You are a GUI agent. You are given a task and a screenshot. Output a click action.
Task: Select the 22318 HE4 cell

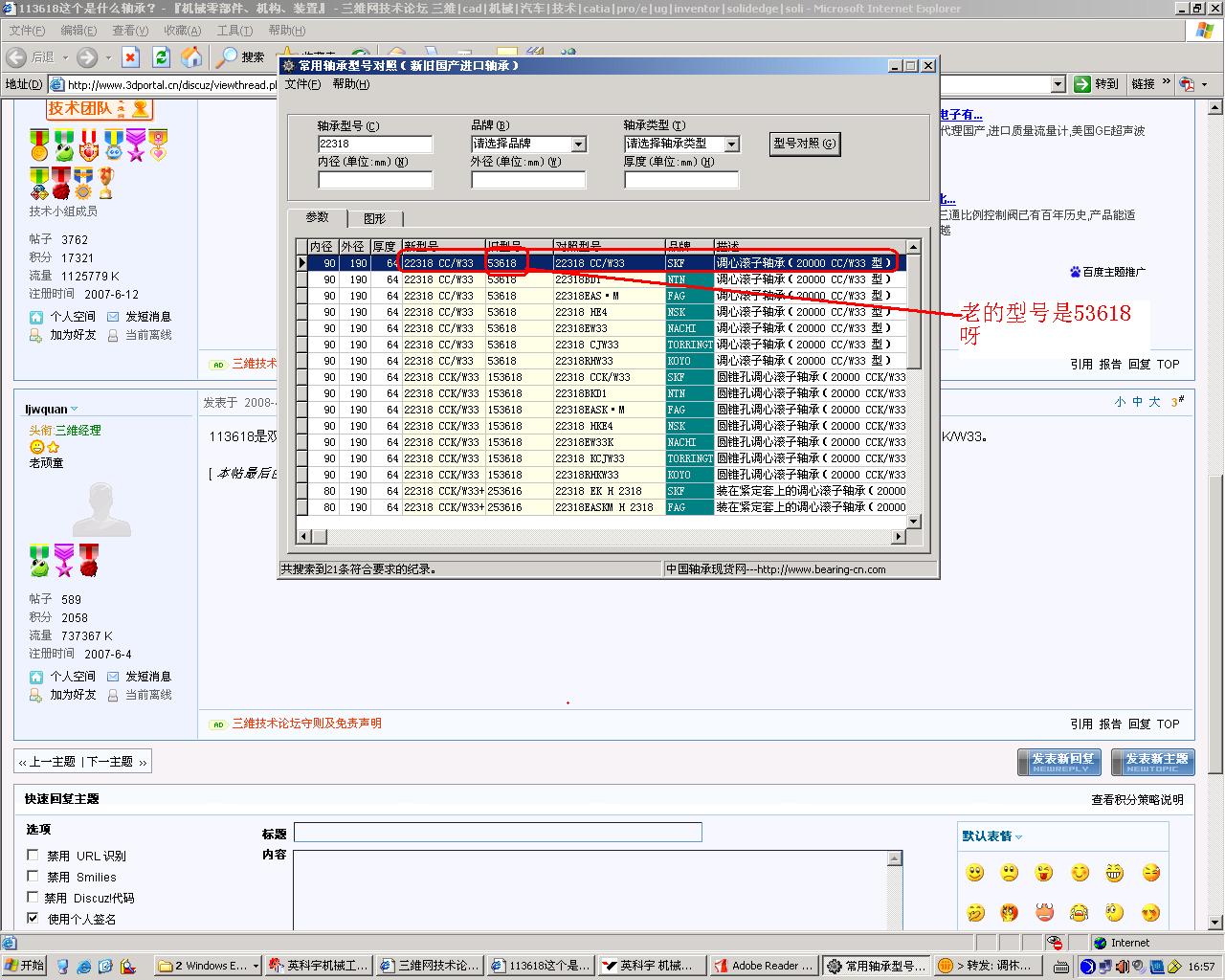(609, 312)
